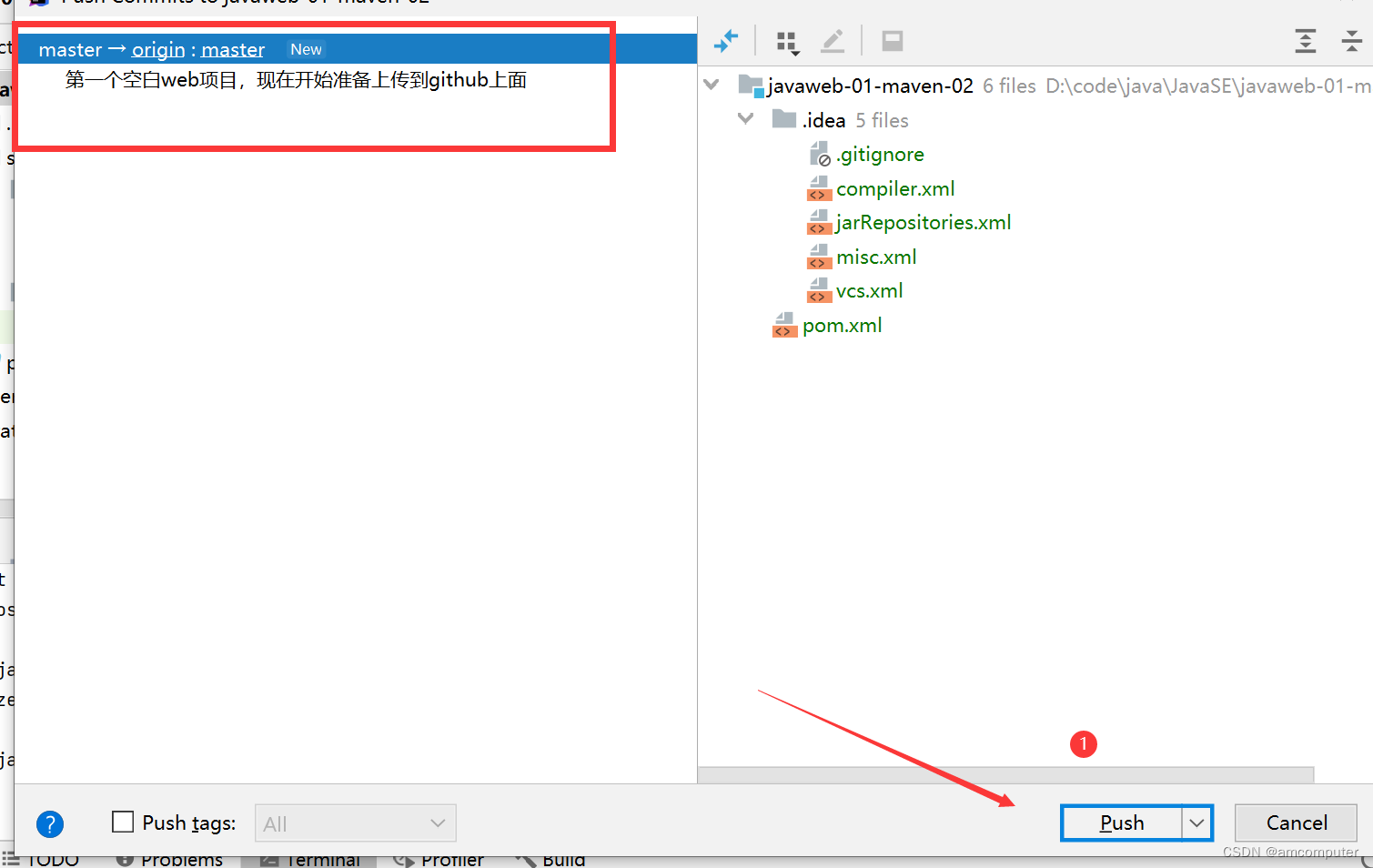Click the .idea folder icon

(x=784, y=119)
